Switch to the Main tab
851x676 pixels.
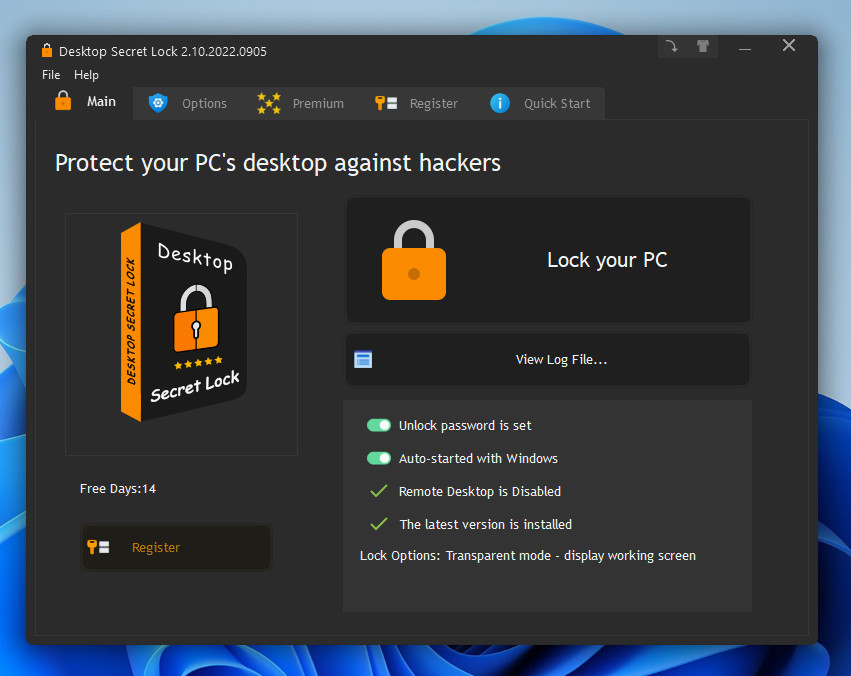coord(86,101)
